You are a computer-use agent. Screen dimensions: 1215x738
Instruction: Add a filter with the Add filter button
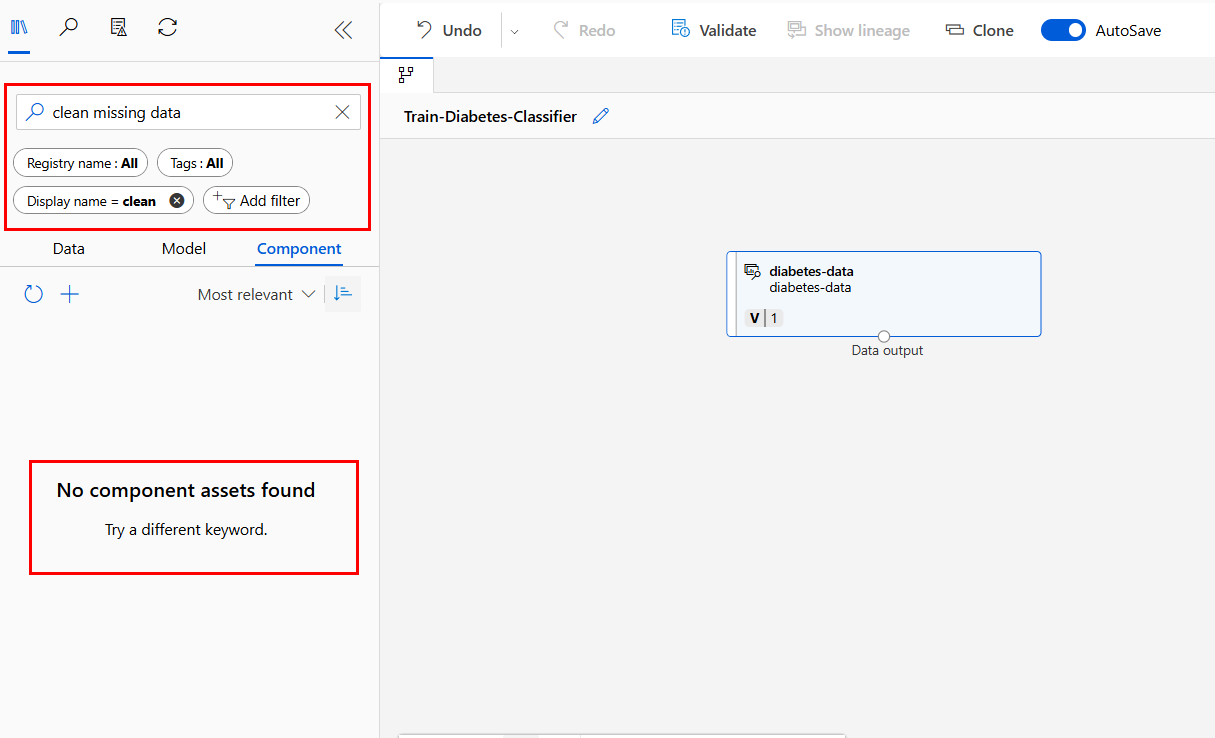(256, 200)
